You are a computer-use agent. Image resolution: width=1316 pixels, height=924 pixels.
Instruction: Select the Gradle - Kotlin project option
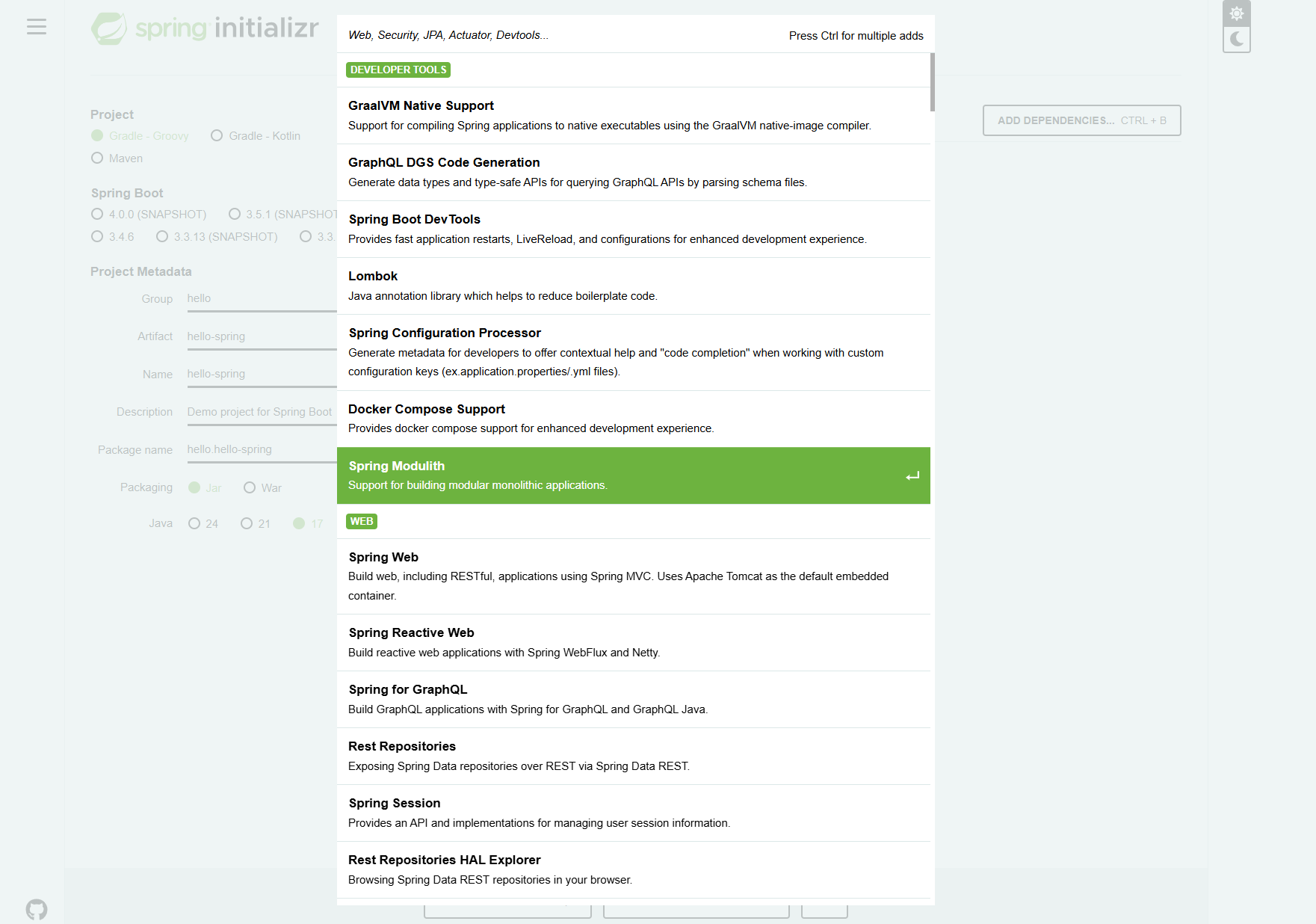(256, 135)
